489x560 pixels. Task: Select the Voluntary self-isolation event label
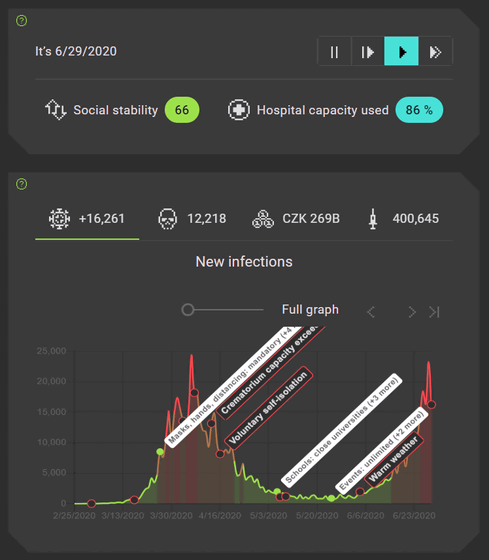point(268,408)
